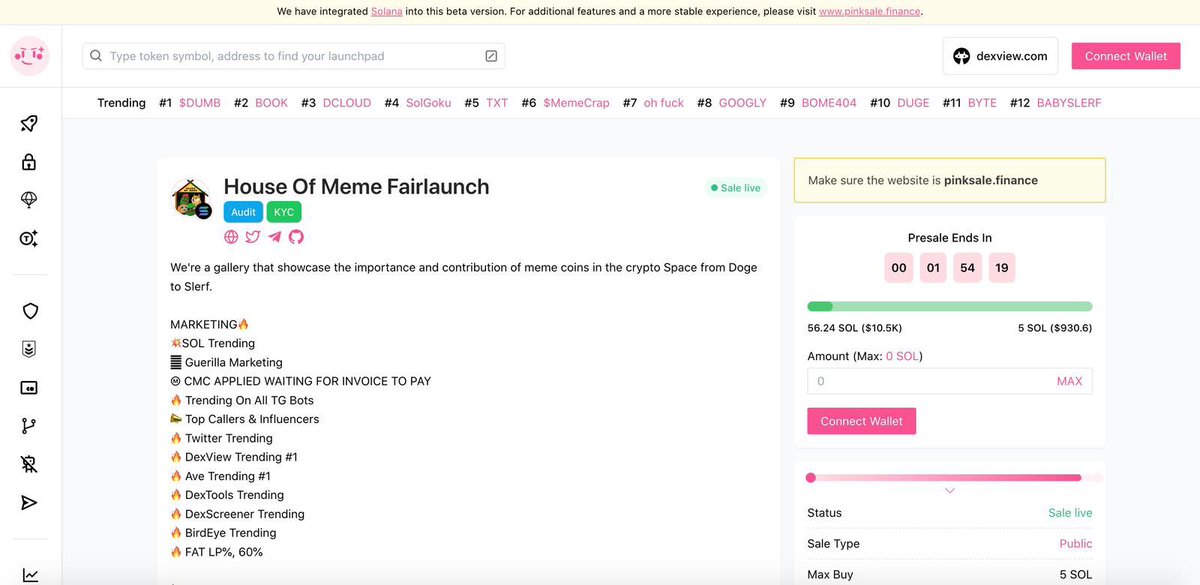
Task: Click the top-right Connect Wallet button
Action: pyautogui.click(x=1126, y=56)
